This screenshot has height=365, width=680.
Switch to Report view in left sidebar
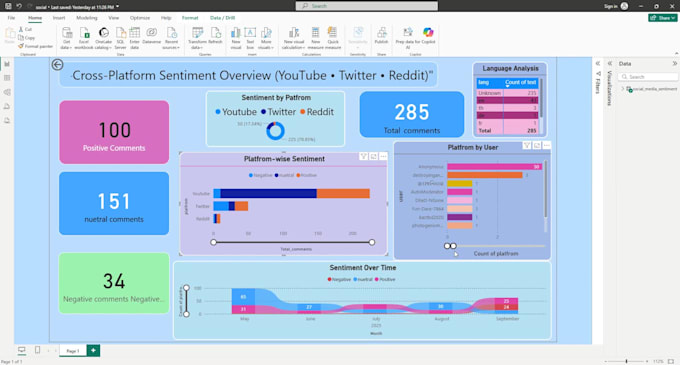point(7,64)
